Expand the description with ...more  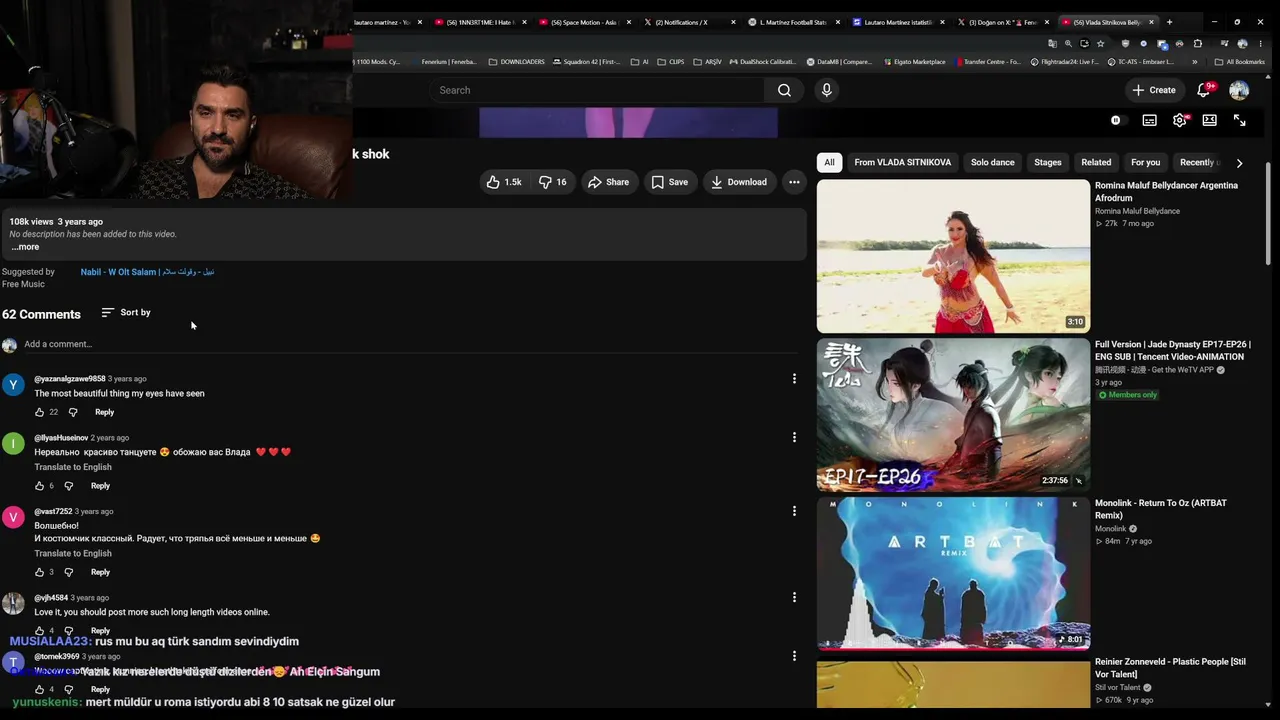[x=25, y=247]
